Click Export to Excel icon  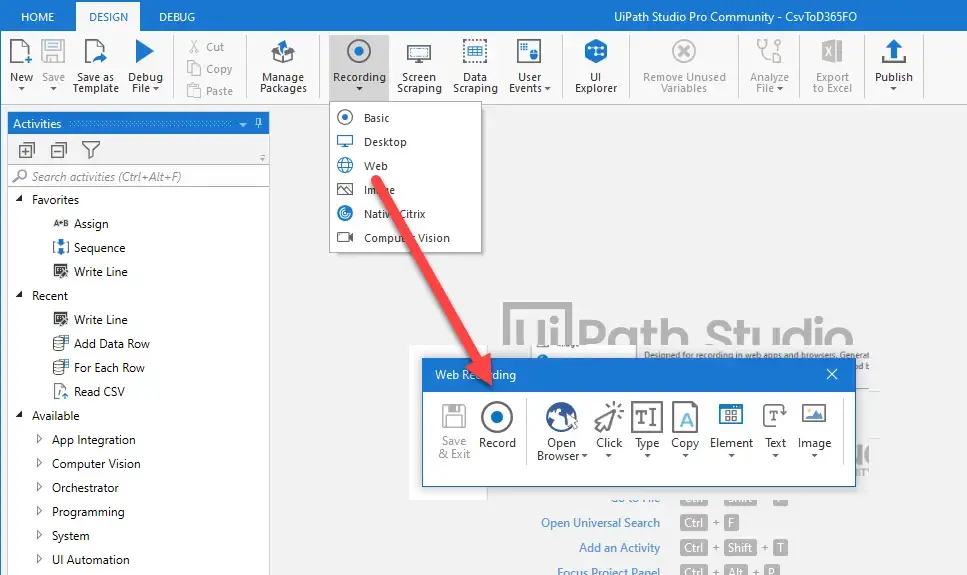pyautogui.click(x=832, y=51)
